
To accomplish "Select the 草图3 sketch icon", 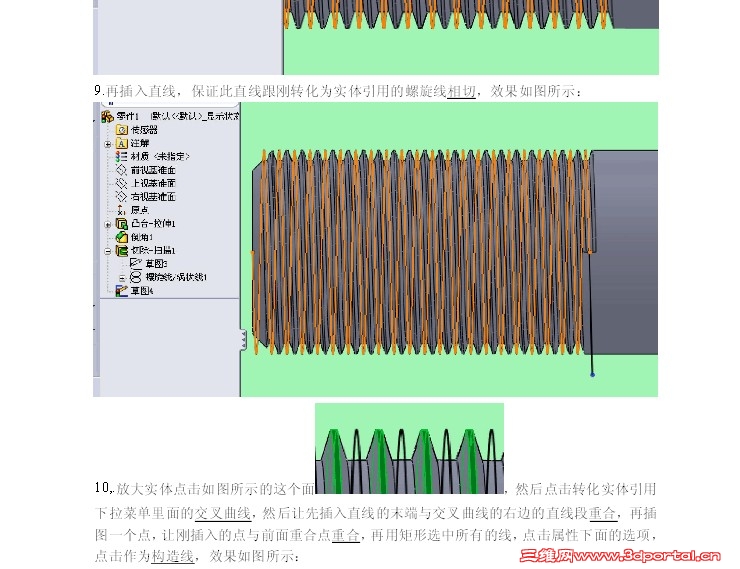I will pyautogui.click(x=136, y=263).
